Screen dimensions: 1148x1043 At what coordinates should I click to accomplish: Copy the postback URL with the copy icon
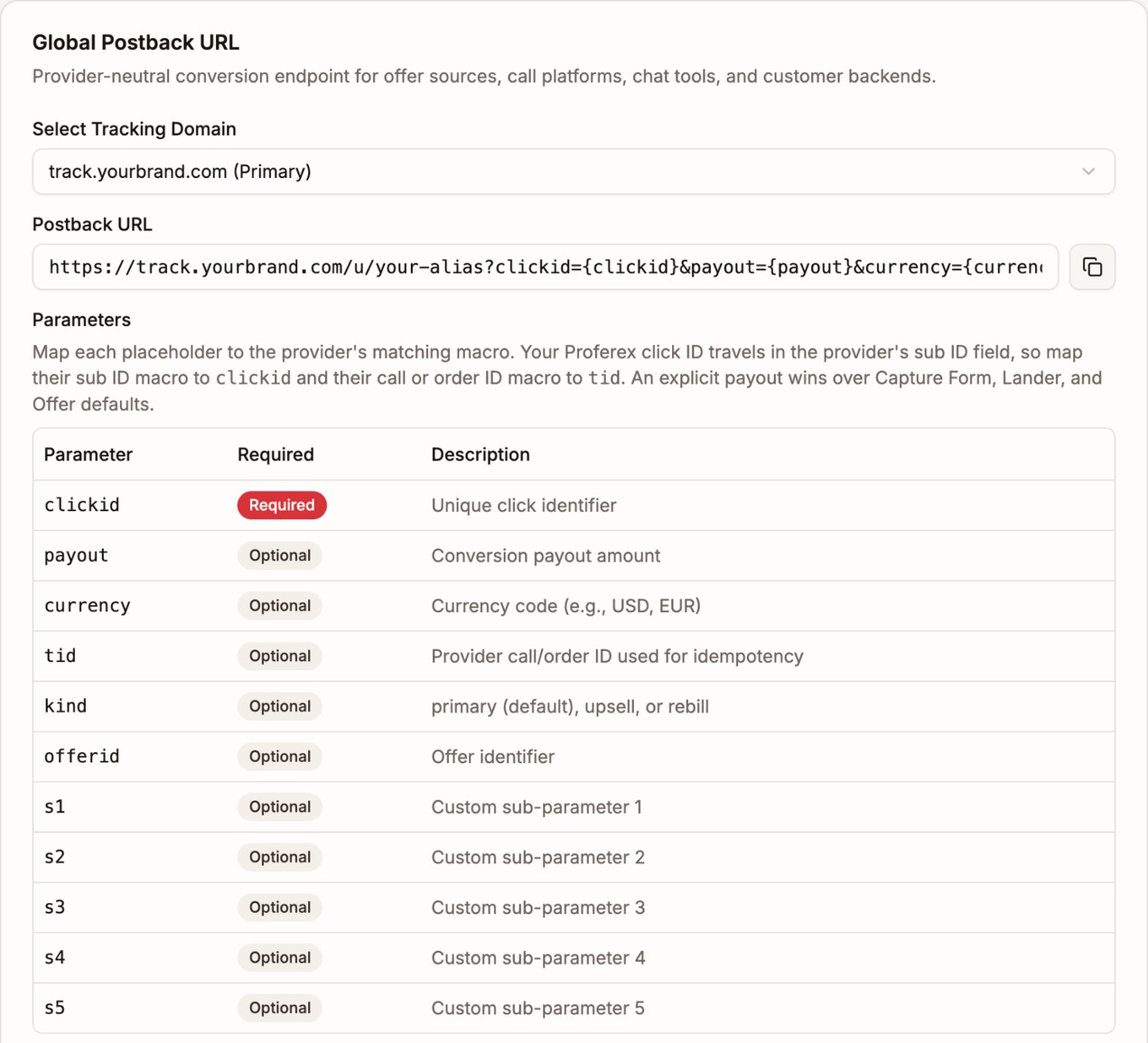point(1092,267)
